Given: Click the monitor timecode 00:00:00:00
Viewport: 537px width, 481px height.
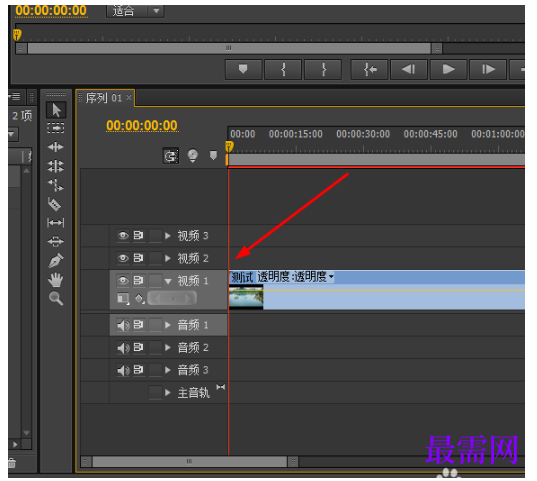Looking at the screenshot, I should tap(51, 10).
